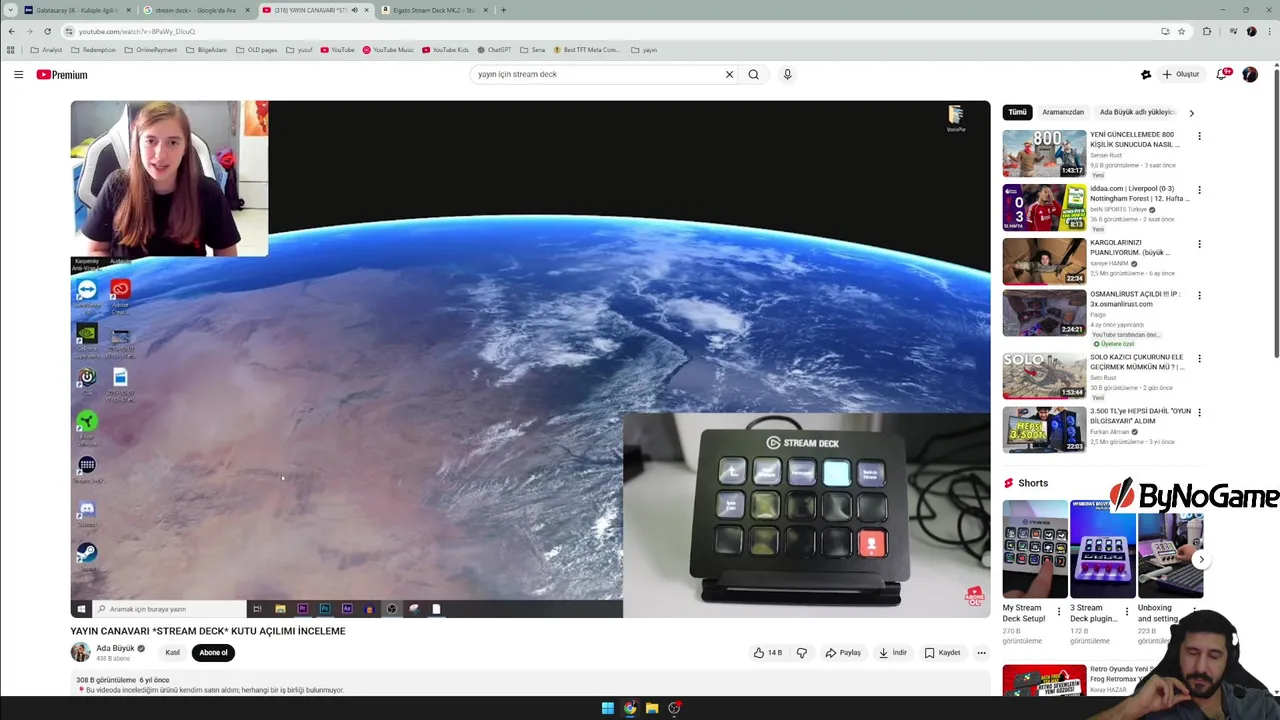The height and width of the screenshot is (720, 1280).
Task: Mute the YouTube tab speaker icon
Action: click(354, 10)
